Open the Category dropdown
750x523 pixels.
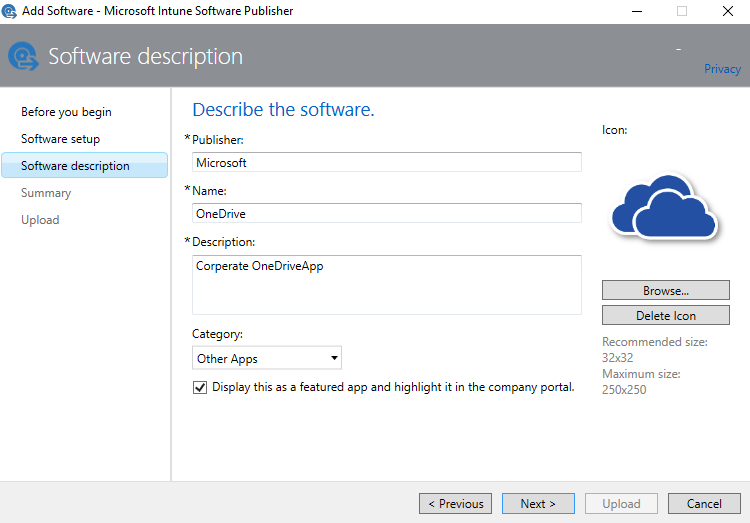click(x=266, y=358)
